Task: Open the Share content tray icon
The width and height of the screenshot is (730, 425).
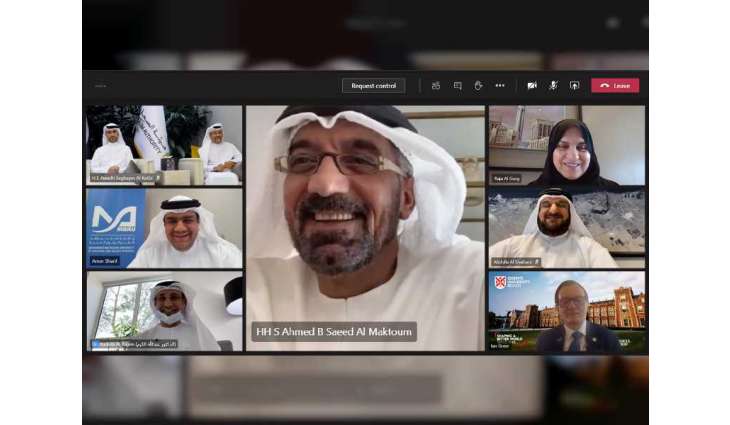Action: (x=575, y=86)
